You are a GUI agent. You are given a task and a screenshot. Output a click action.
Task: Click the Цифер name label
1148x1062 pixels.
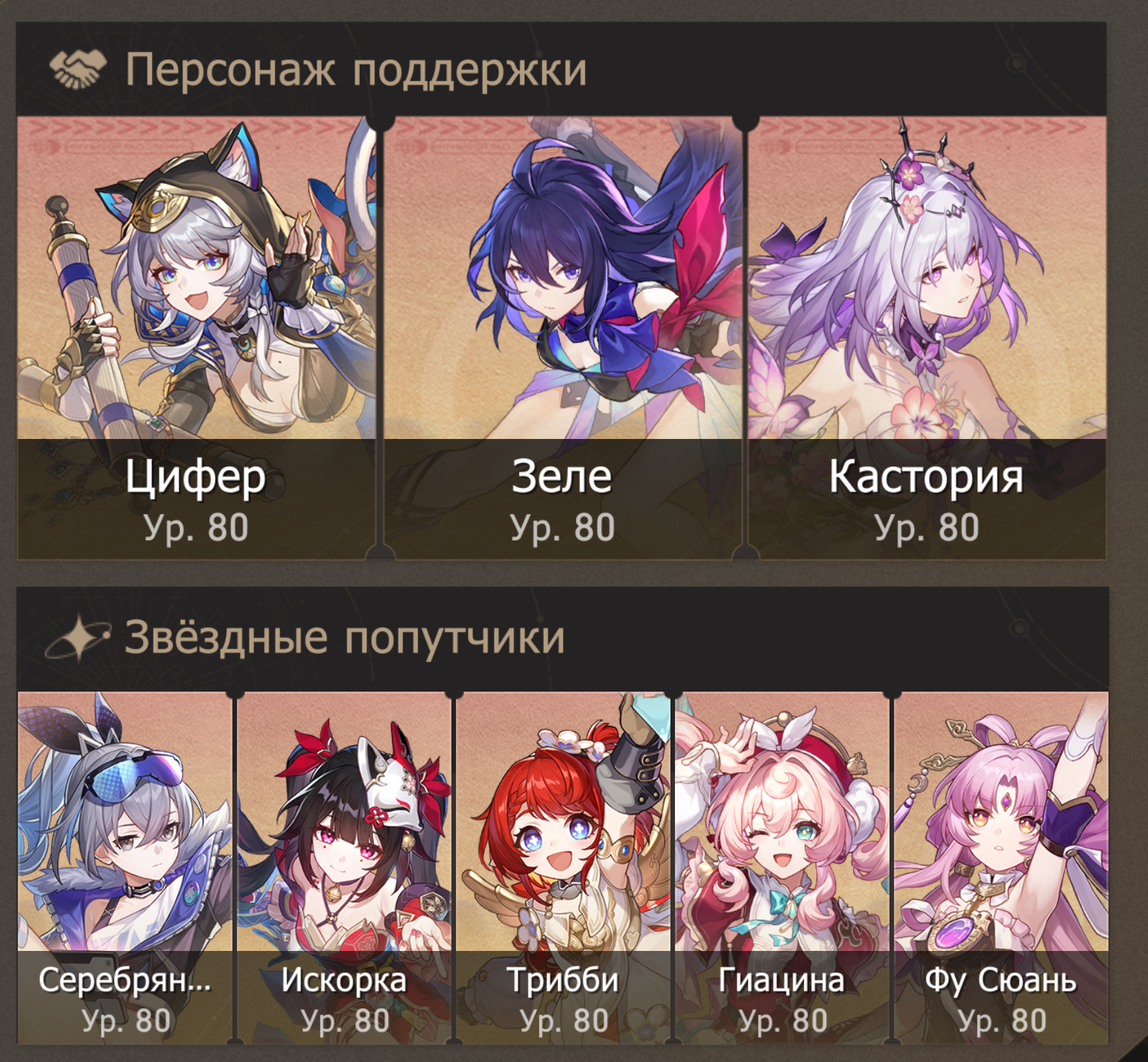pyautogui.click(x=195, y=477)
